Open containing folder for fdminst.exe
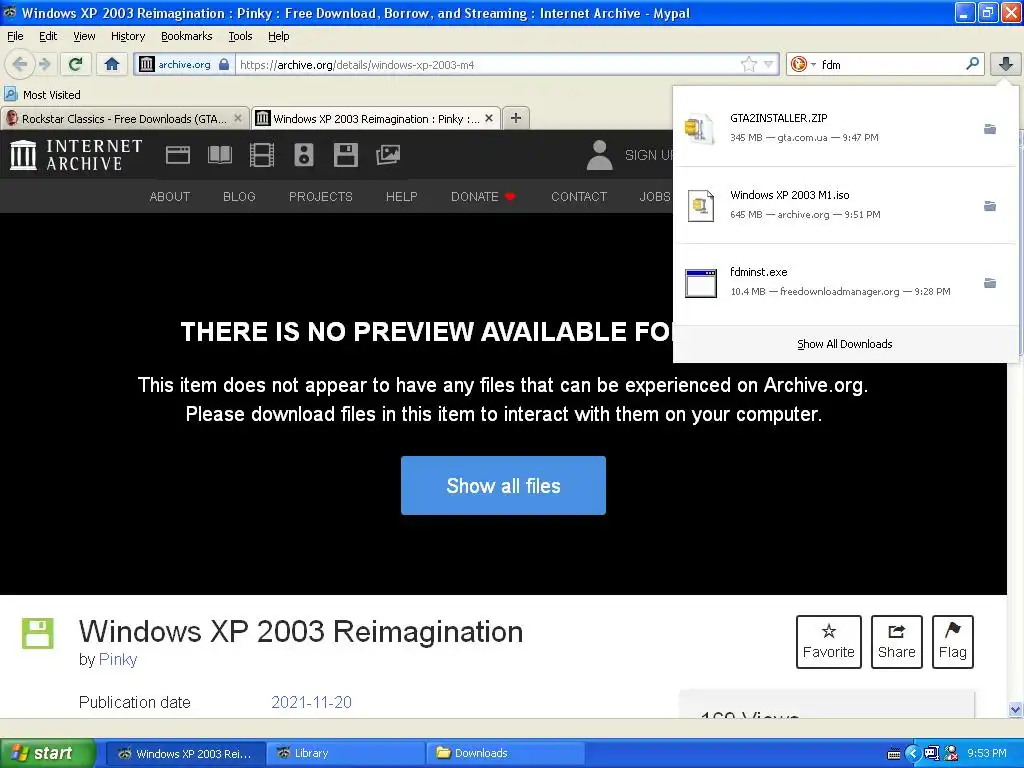The image size is (1024, 768). pos(990,283)
